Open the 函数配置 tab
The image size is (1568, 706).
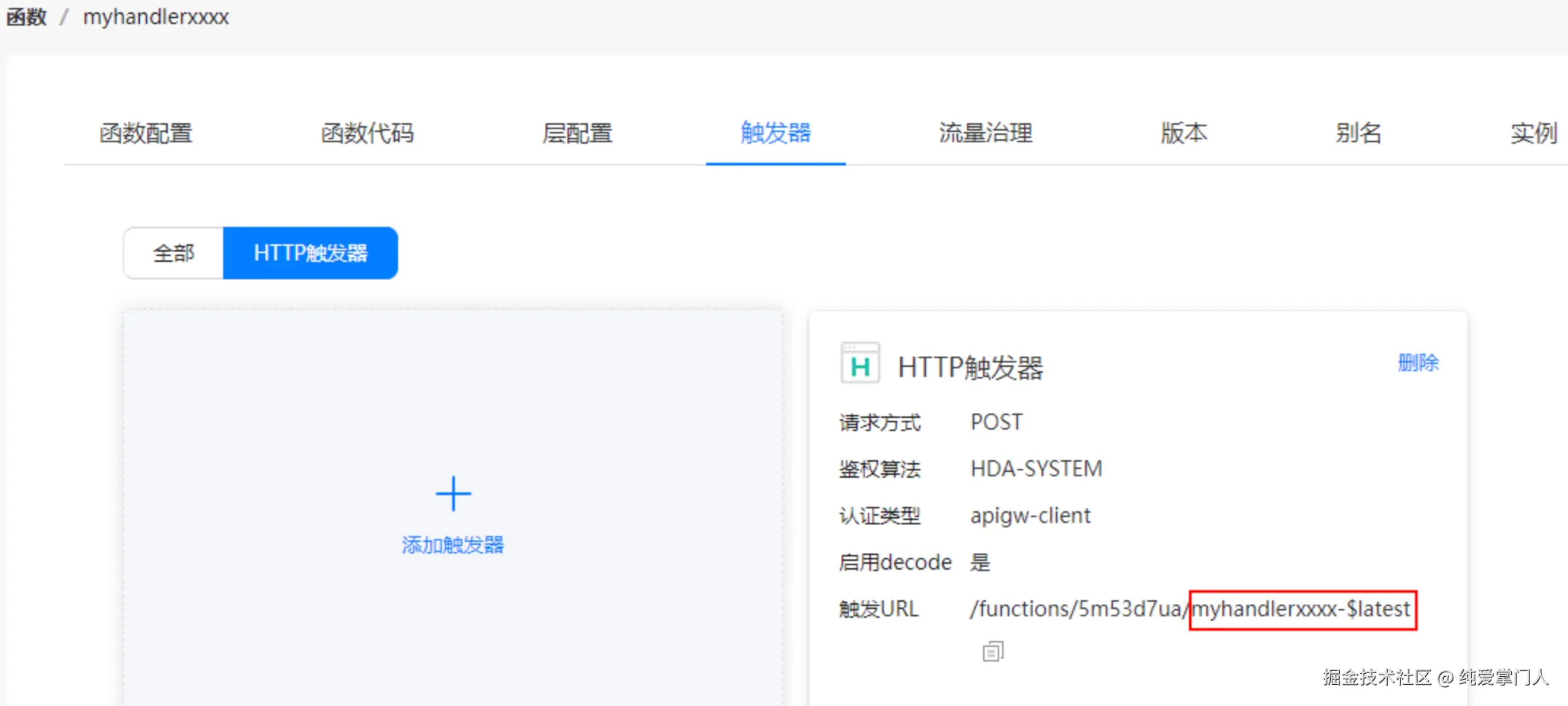click(146, 133)
